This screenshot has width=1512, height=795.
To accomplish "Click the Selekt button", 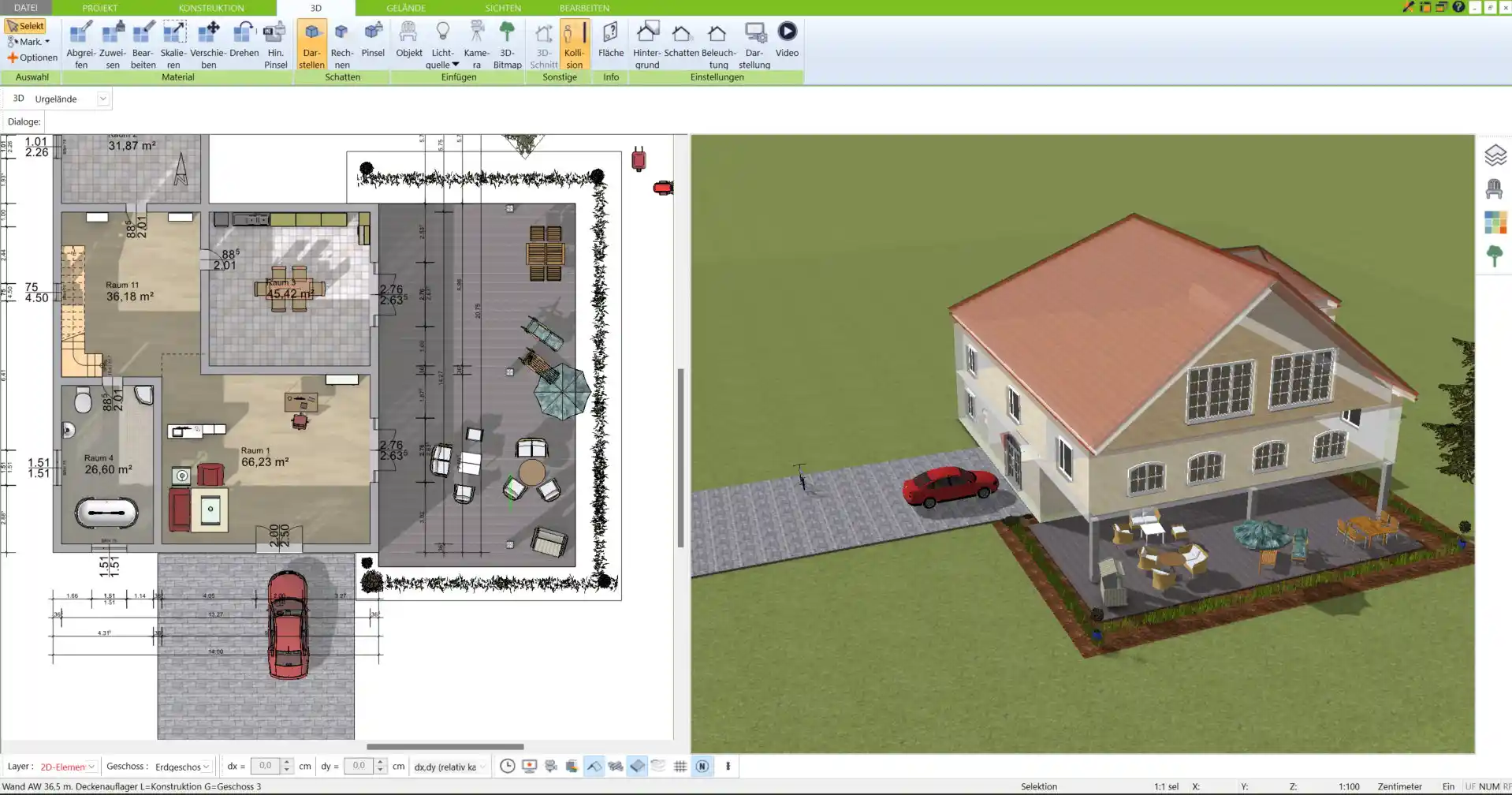I will pos(25,26).
